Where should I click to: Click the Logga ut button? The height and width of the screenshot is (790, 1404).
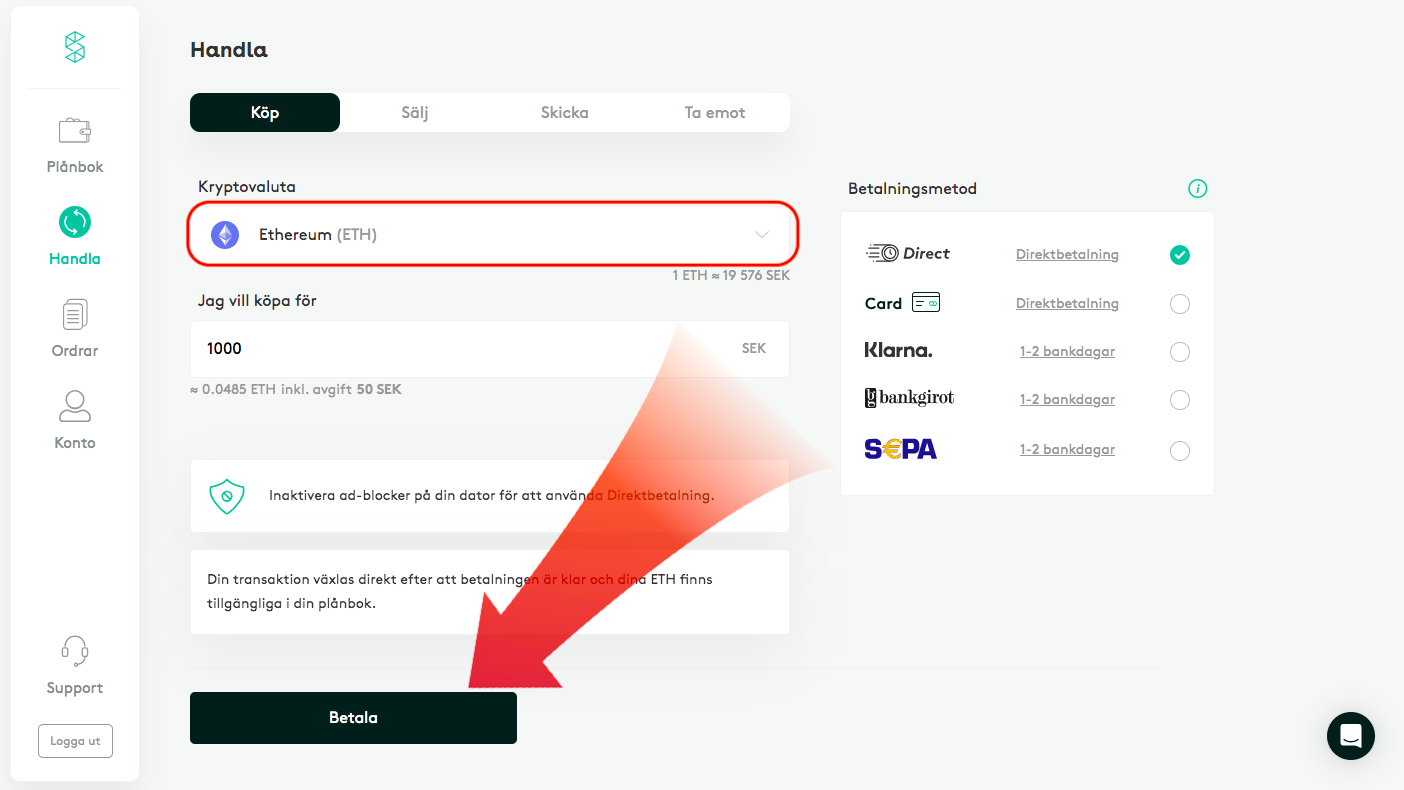75,741
